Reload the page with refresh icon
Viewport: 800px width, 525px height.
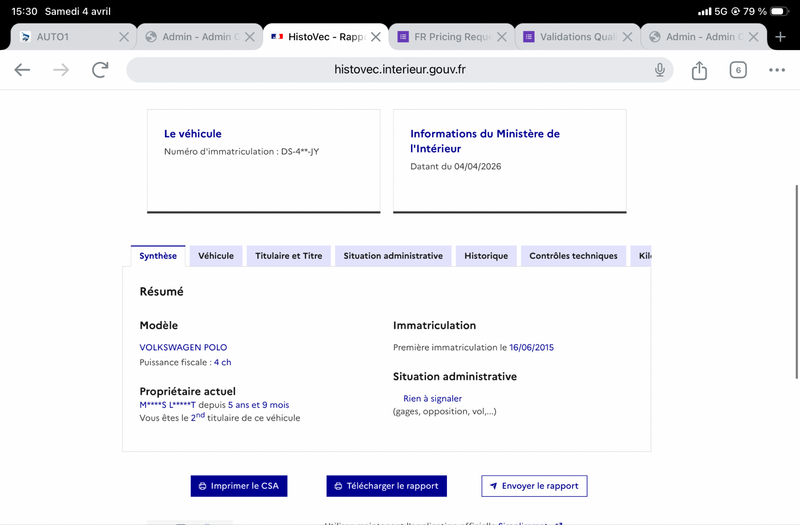pos(100,70)
